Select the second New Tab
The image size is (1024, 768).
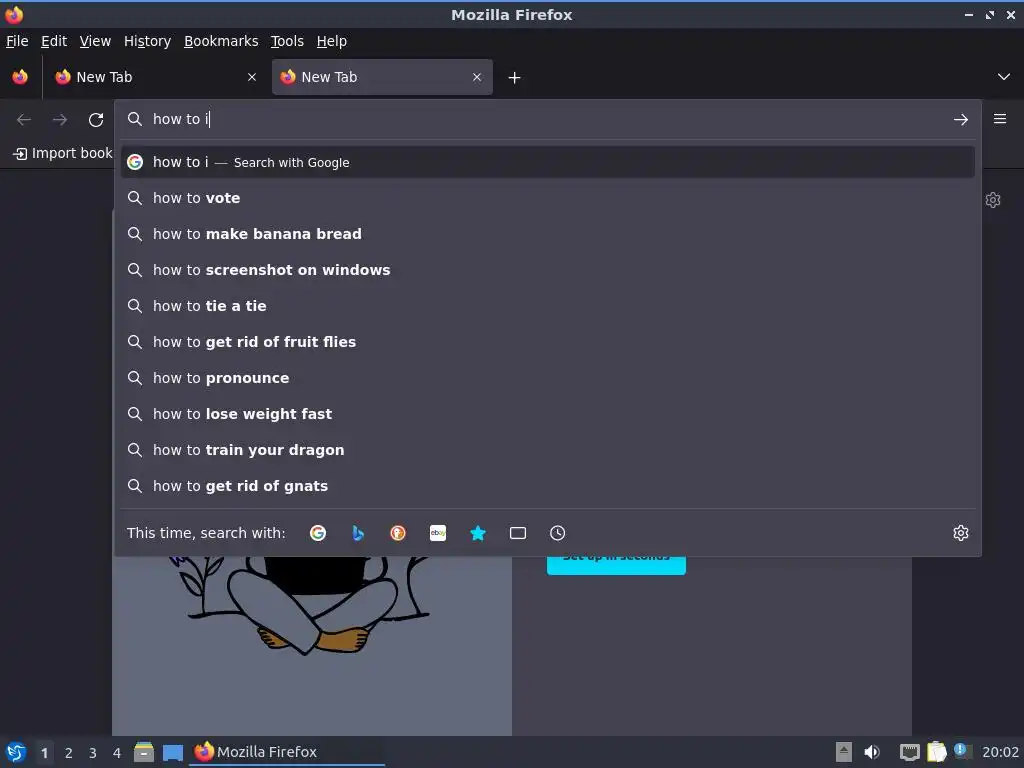click(382, 77)
